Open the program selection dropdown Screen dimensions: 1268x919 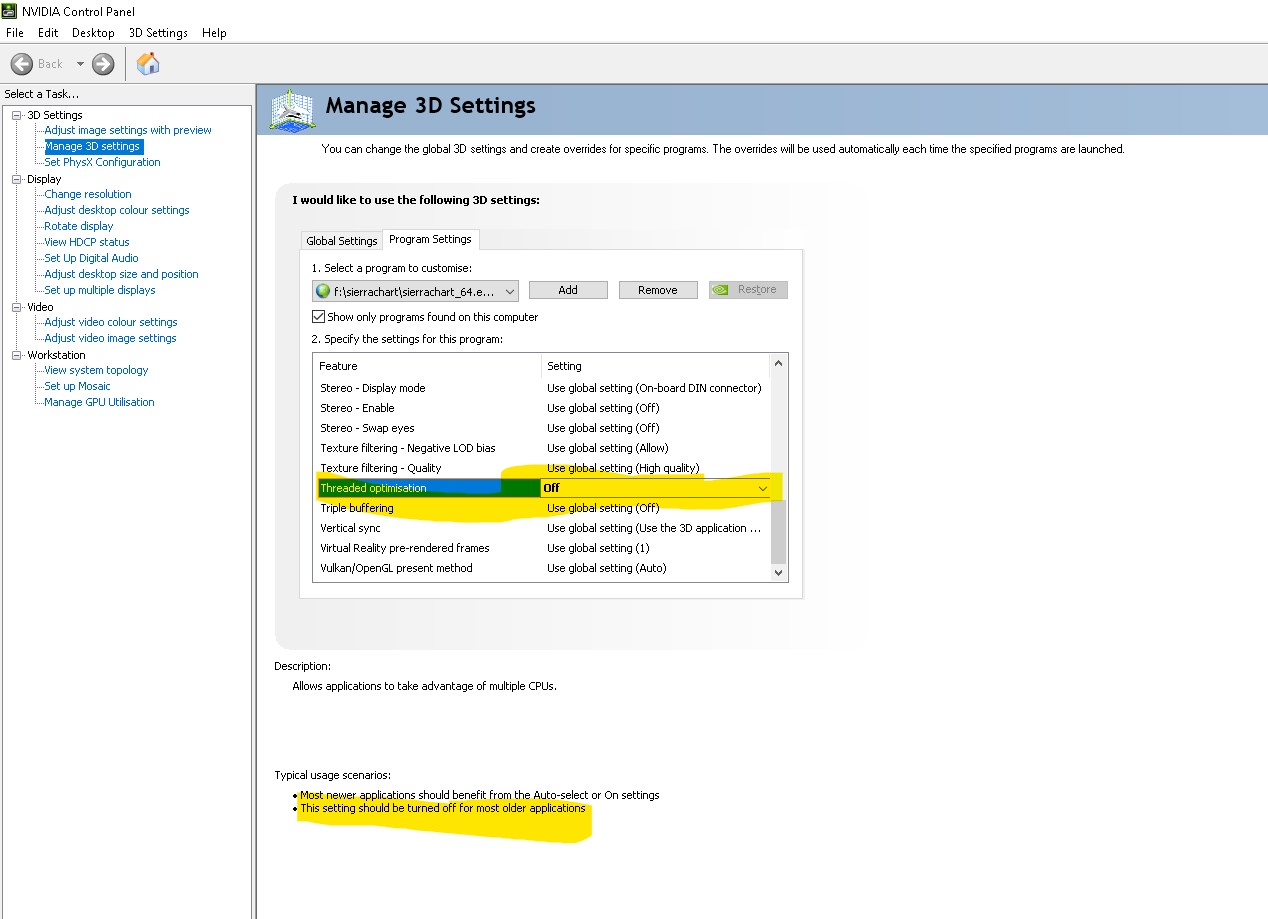(x=415, y=290)
